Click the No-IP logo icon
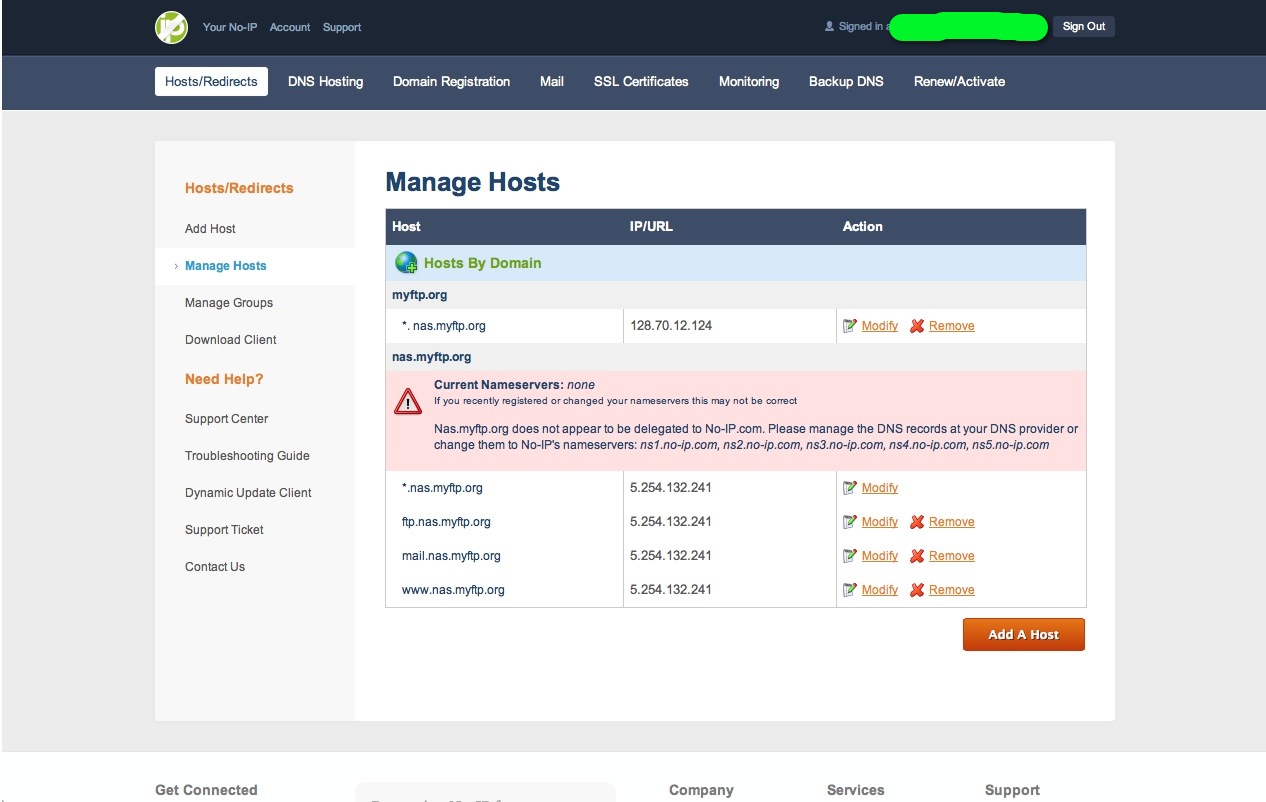This screenshot has width=1266, height=802. coord(171,27)
